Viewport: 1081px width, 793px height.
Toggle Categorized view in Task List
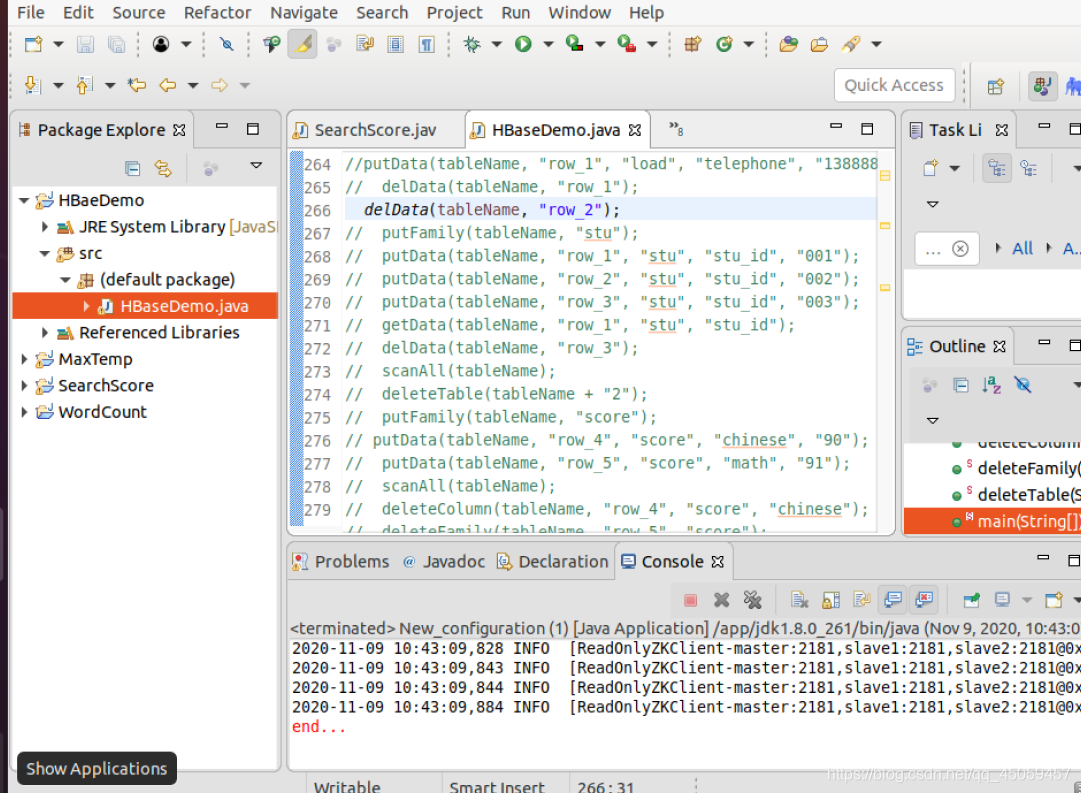997,168
